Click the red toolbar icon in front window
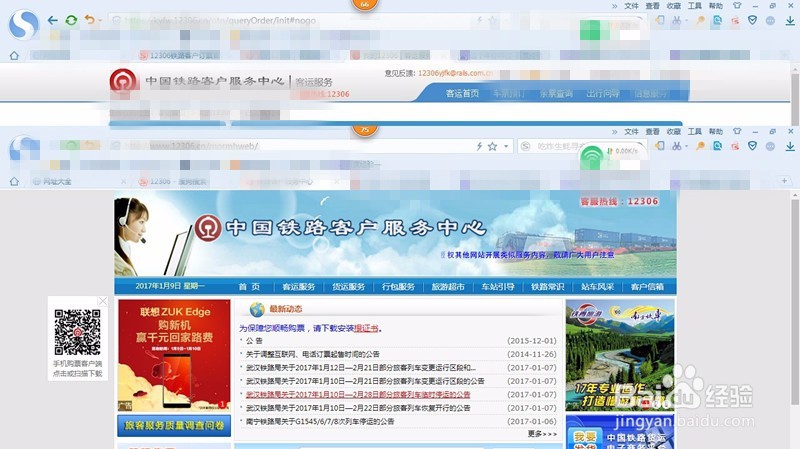Image resolution: width=800 pixels, height=449 pixels. pos(735,146)
